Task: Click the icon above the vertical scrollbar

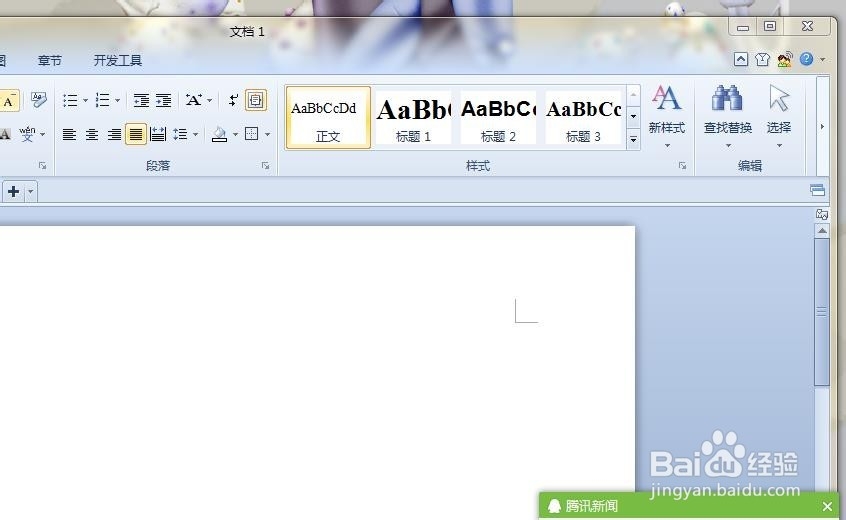Action: (822, 214)
